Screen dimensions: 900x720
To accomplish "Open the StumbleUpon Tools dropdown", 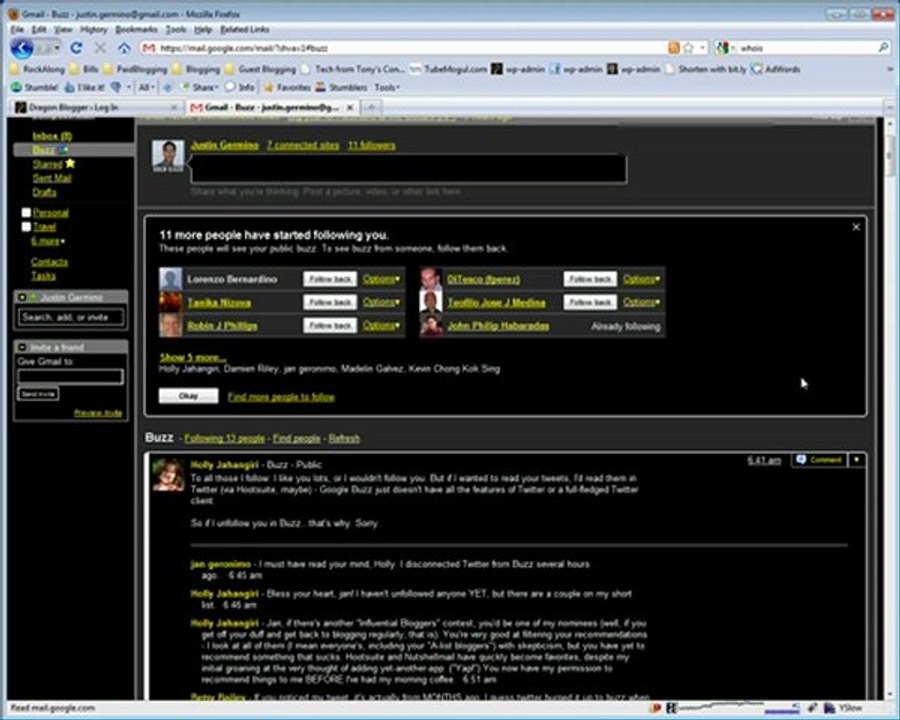I will point(387,87).
